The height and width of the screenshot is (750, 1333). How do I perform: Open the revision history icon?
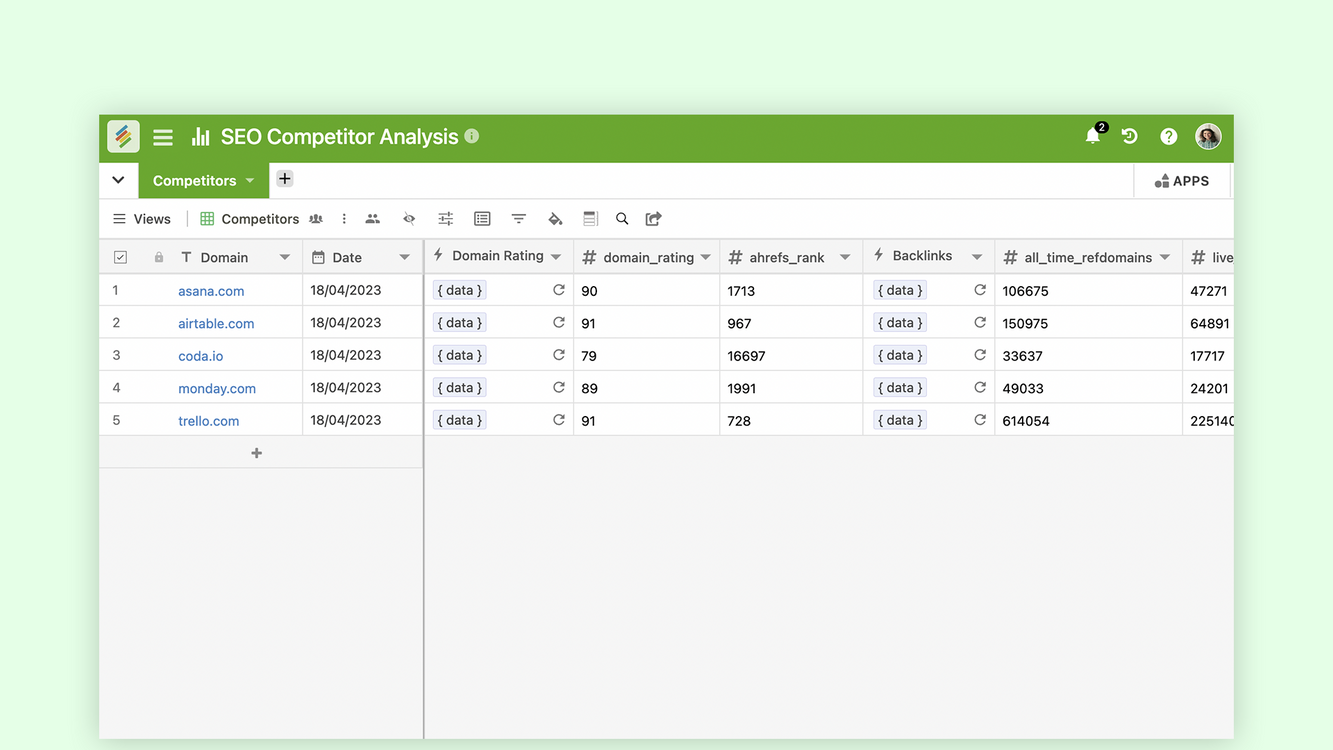click(1130, 136)
